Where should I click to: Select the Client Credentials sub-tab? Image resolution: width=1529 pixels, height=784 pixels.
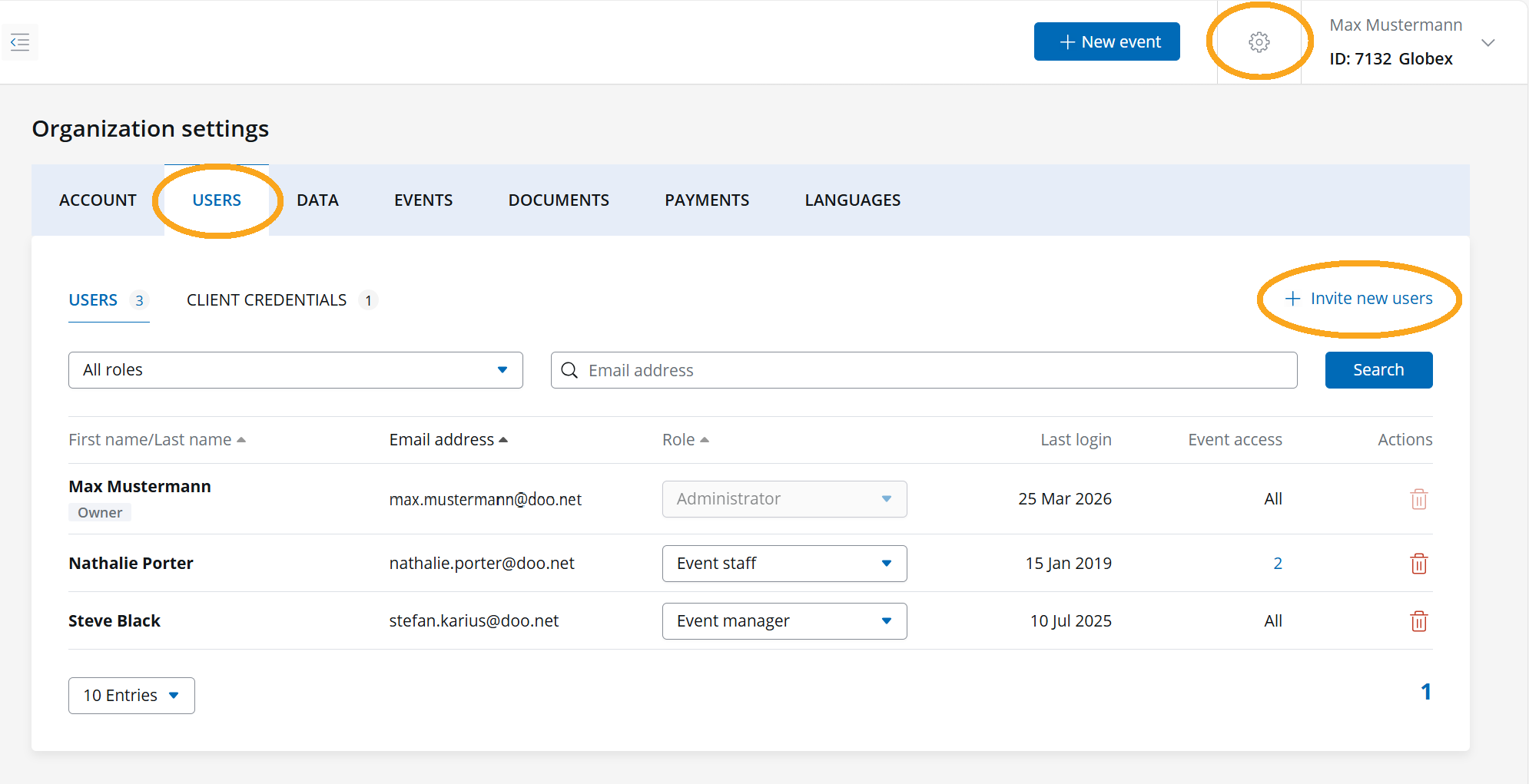(x=267, y=300)
